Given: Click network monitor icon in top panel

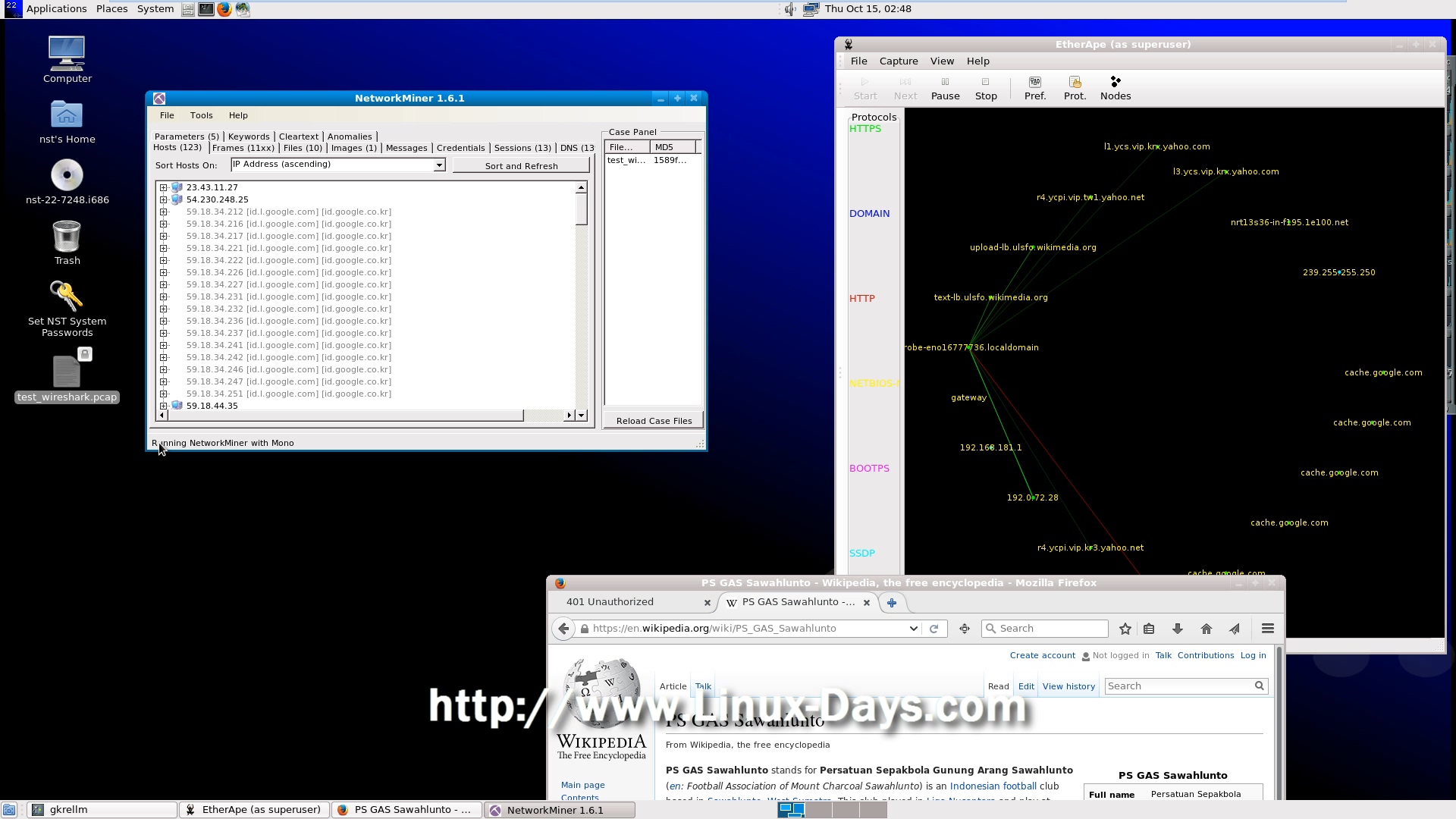Looking at the screenshot, I should (811, 9).
